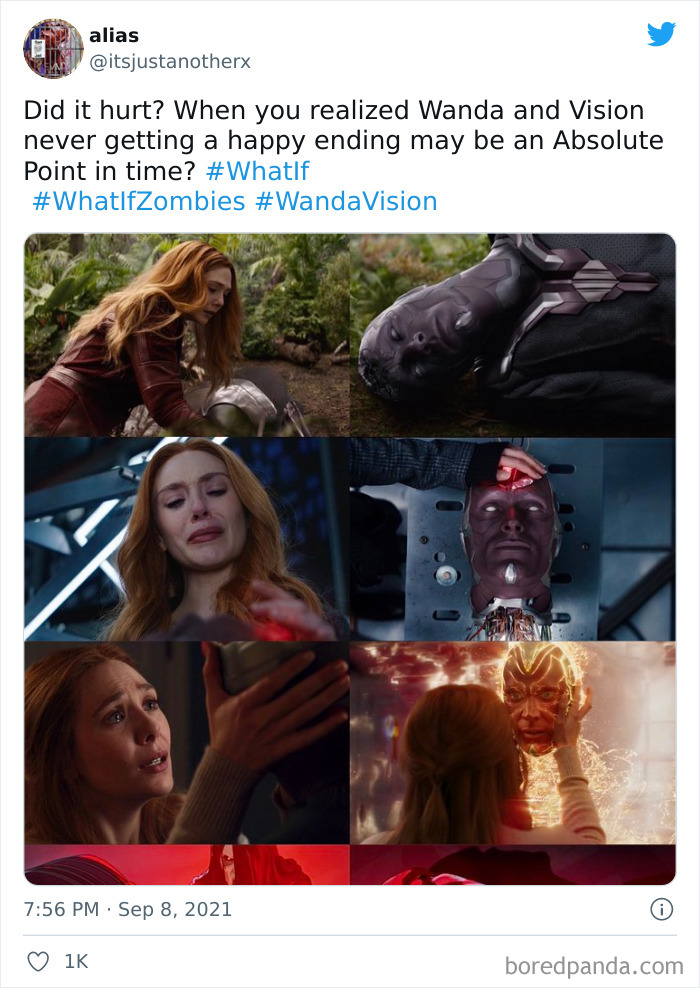This screenshot has width=700, height=988.
Task: Open the alias profile avatar
Action: point(53,49)
